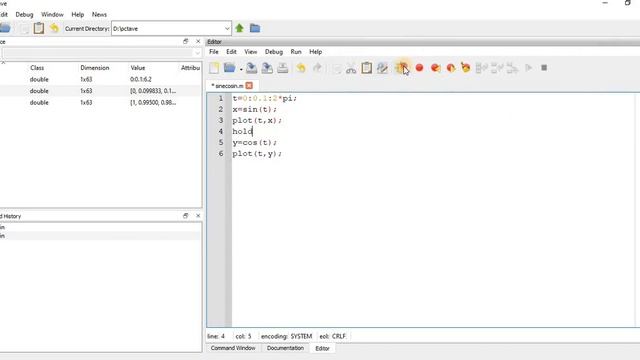Viewport: 640px width, 360px height.
Task: Close the sinecosin.m editor tab
Action: pyautogui.click(x=249, y=86)
